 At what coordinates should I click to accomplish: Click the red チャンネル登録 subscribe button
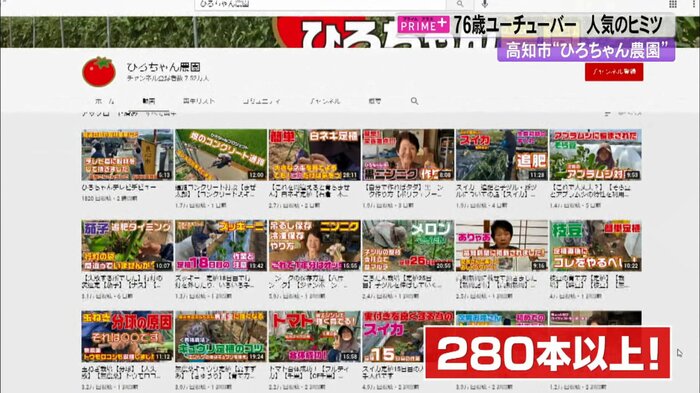click(614, 71)
